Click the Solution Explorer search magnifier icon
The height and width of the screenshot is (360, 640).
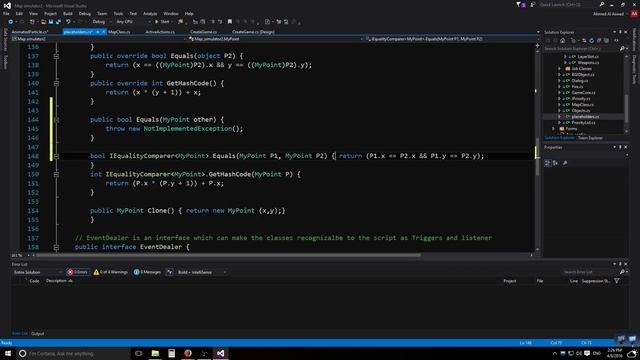tap(622, 49)
